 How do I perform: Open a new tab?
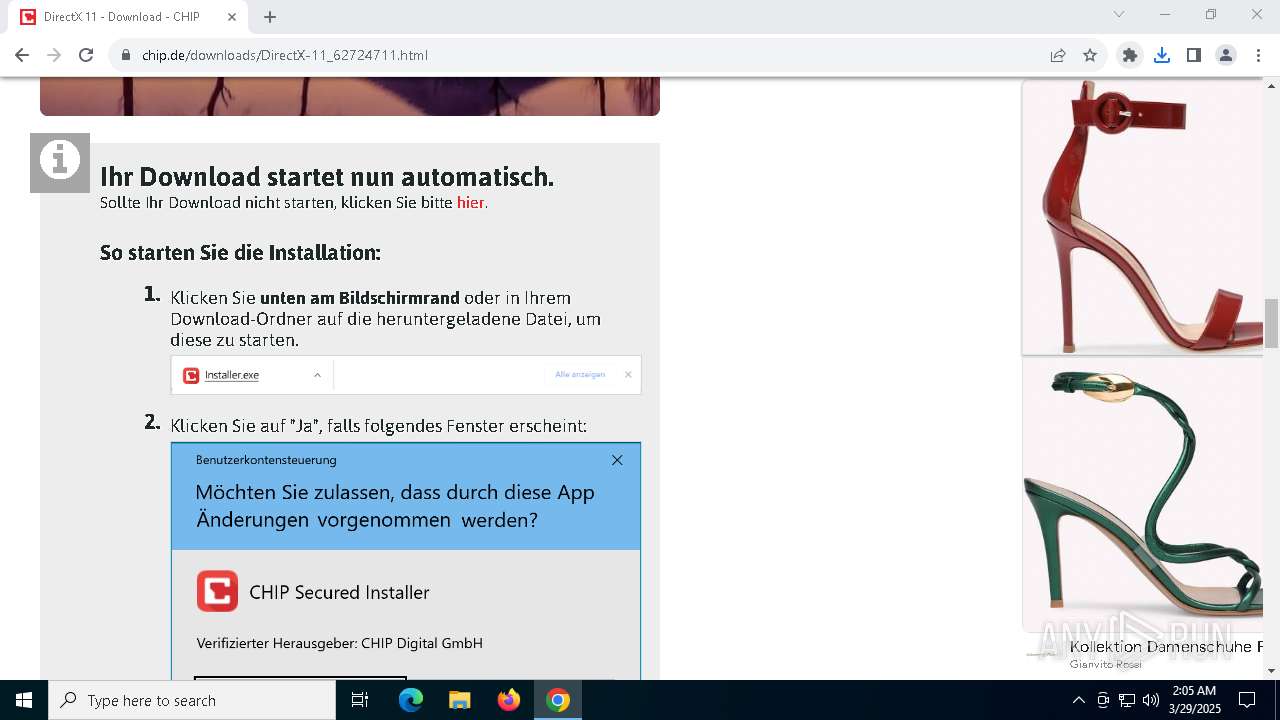pyautogui.click(x=270, y=16)
